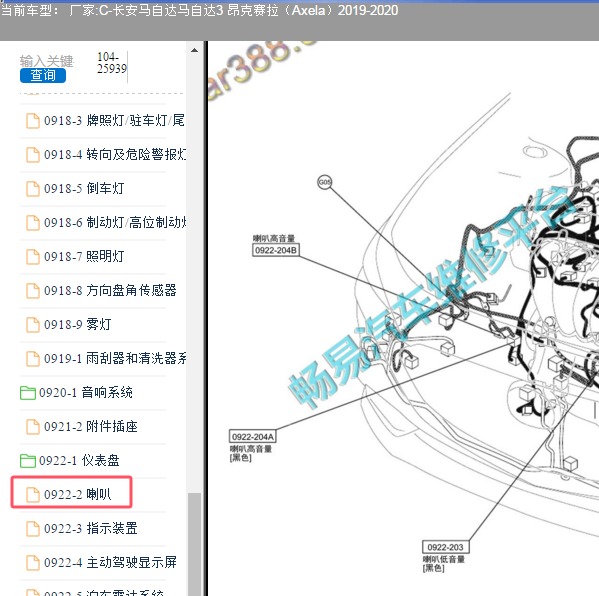
Task: Open 0921-2 附件插座 item
Action: click(x=91, y=426)
